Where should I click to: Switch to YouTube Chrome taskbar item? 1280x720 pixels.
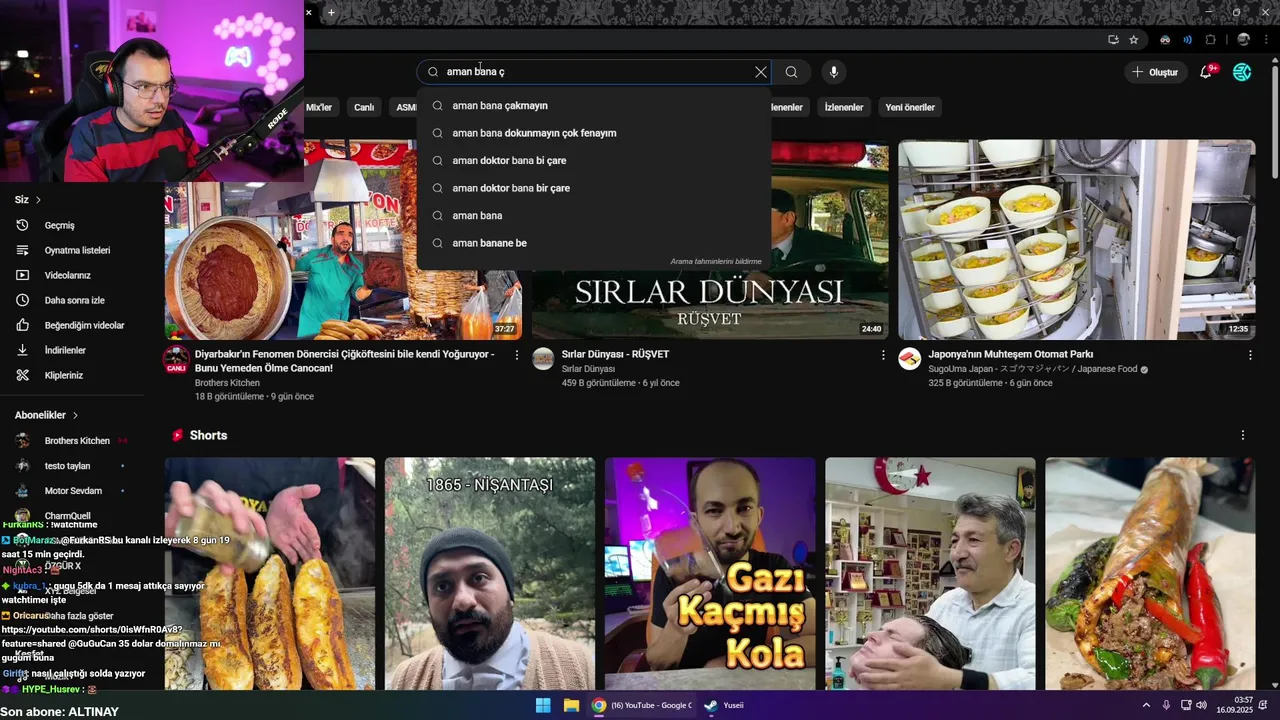point(642,705)
